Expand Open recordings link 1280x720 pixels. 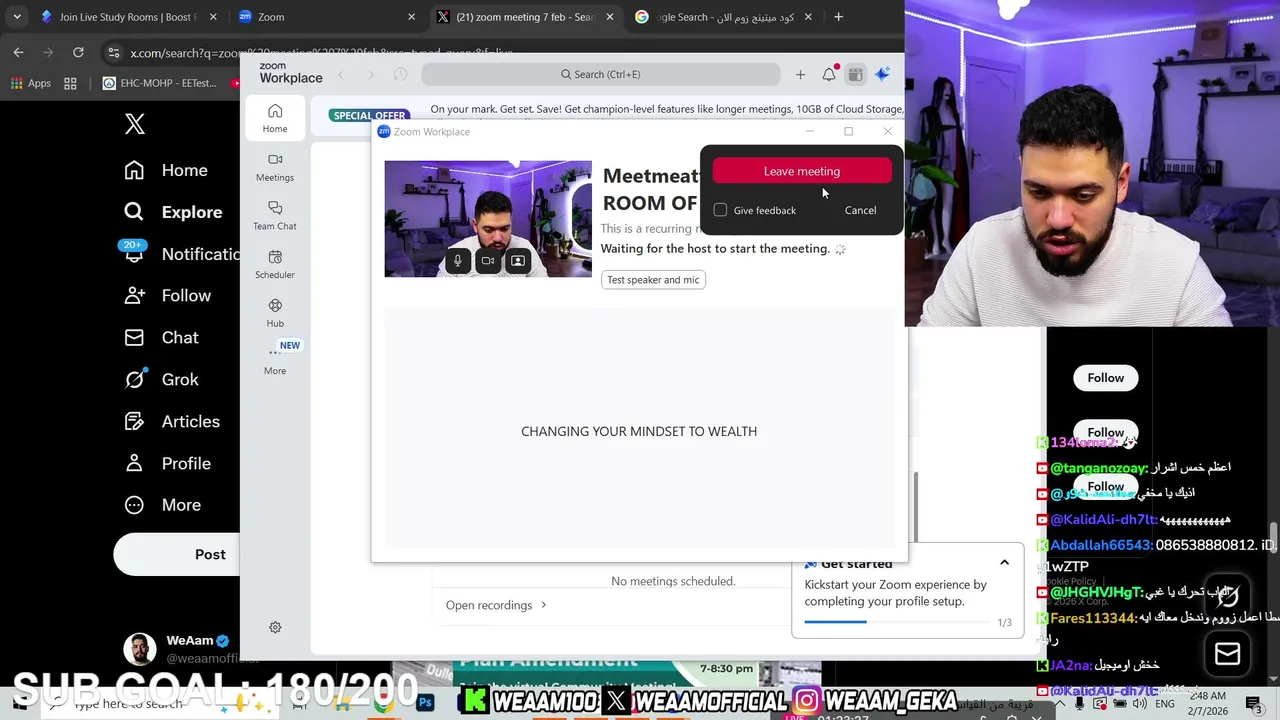(x=496, y=605)
